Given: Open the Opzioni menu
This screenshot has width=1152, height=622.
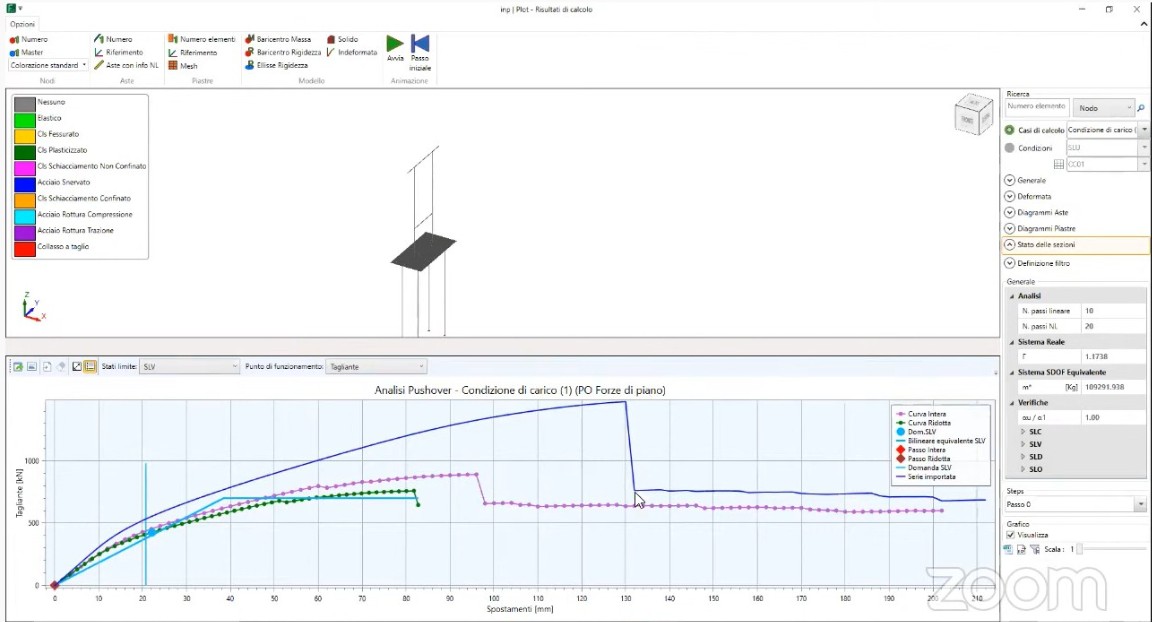Looking at the screenshot, I should pos(23,23).
